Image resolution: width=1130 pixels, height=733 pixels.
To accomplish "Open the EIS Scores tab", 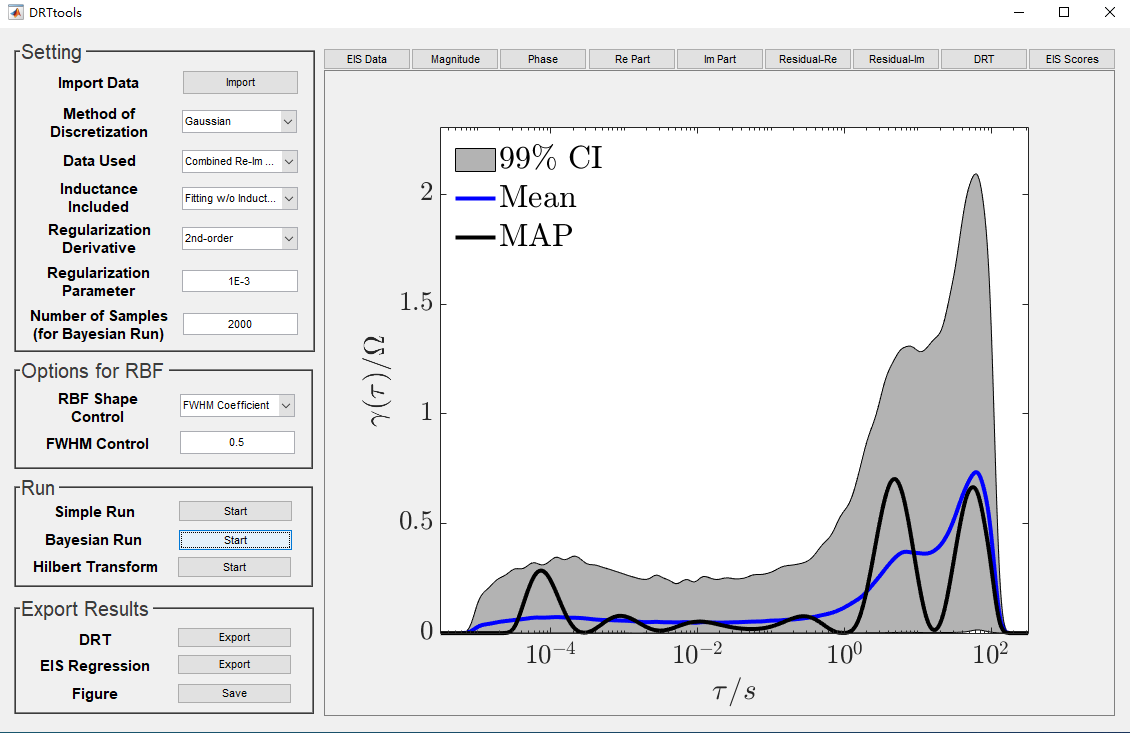I will (x=1072, y=59).
